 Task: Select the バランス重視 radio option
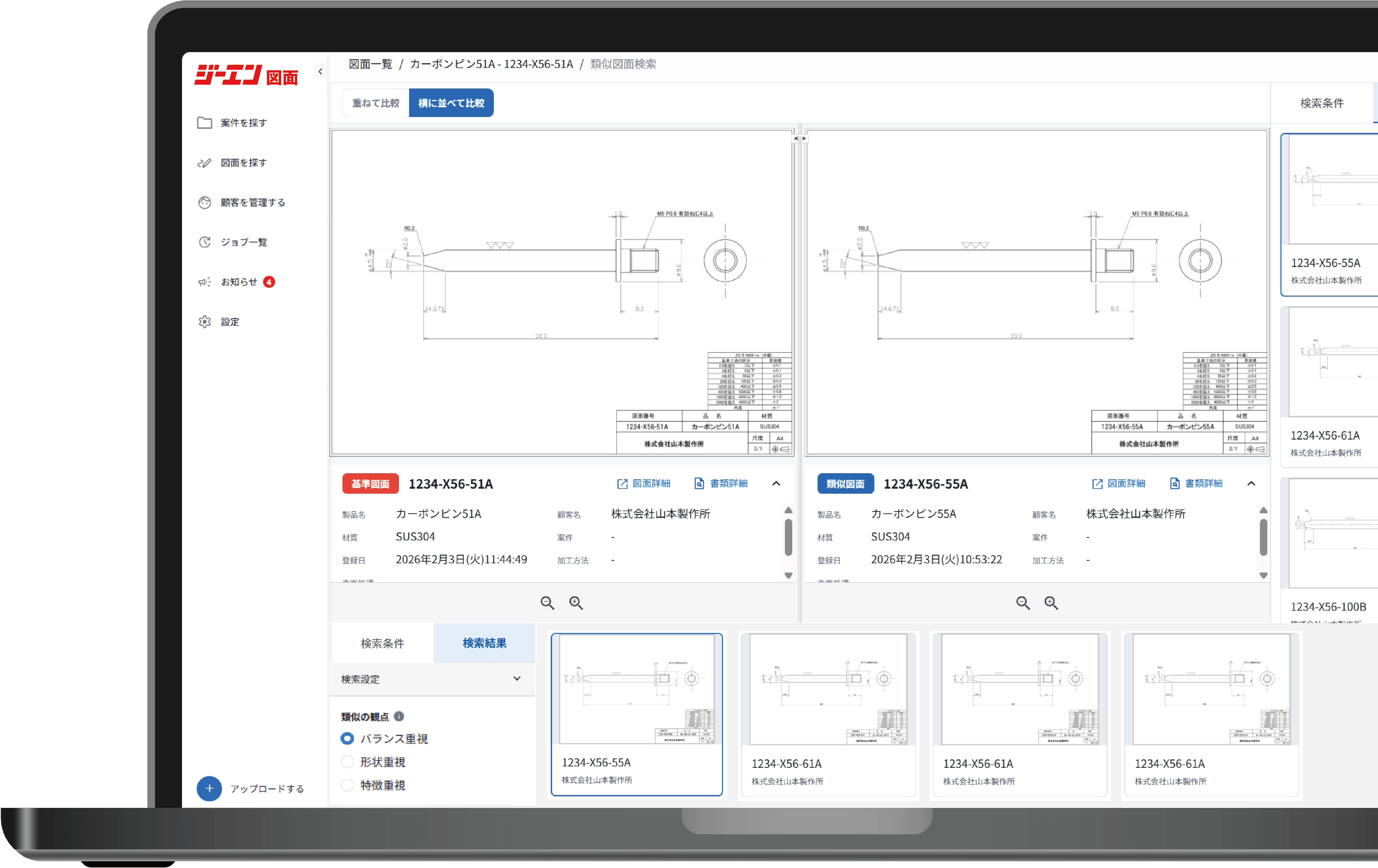347,739
